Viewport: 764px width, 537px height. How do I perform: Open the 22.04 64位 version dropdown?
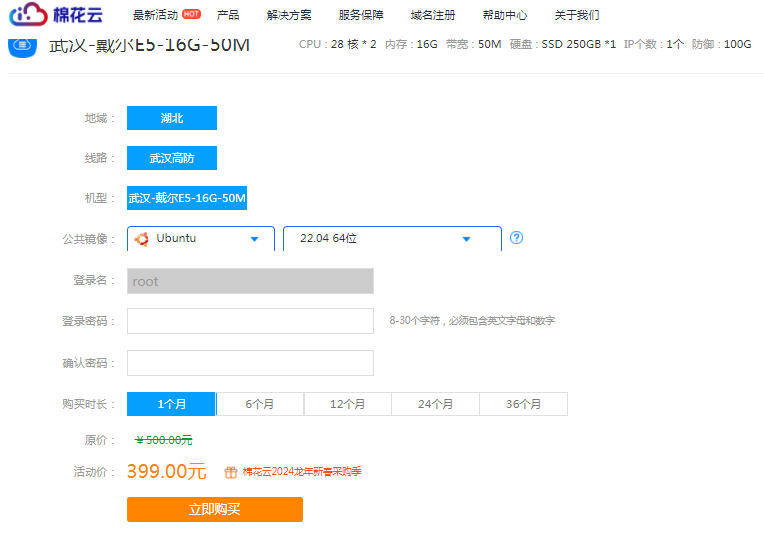(x=392, y=238)
